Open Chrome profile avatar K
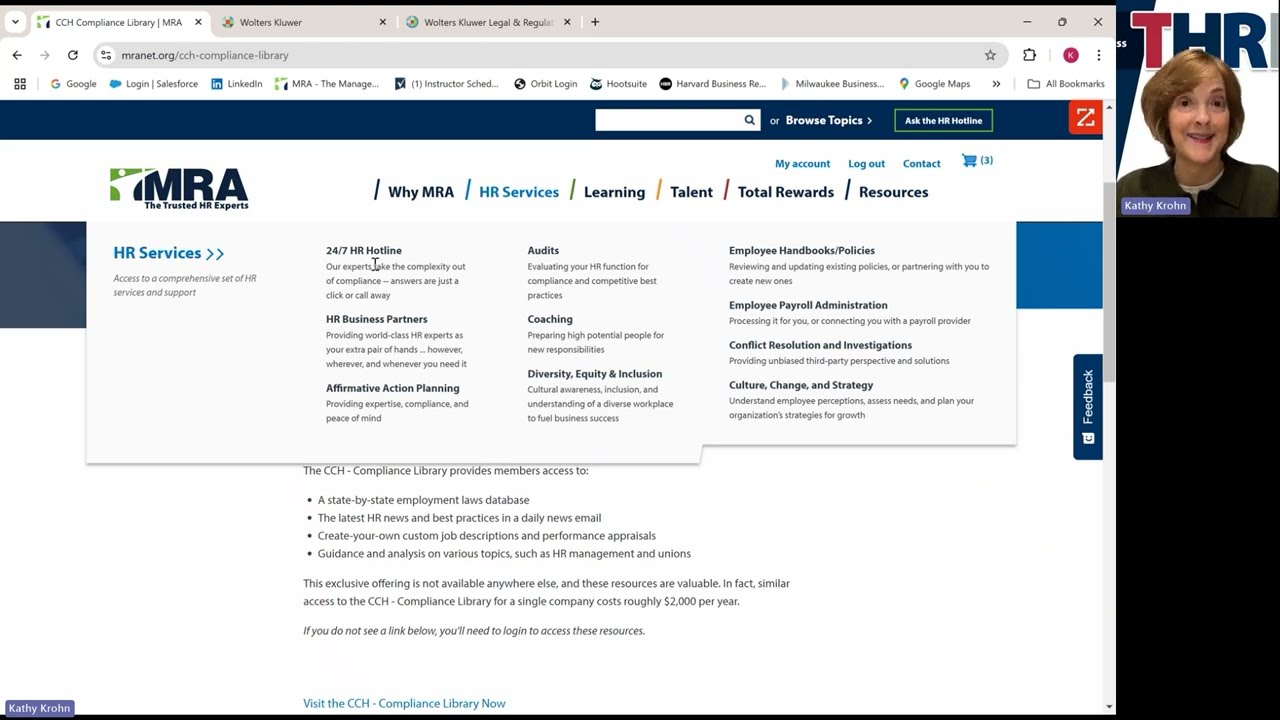 pyautogui.click(x=1071, y=55)
